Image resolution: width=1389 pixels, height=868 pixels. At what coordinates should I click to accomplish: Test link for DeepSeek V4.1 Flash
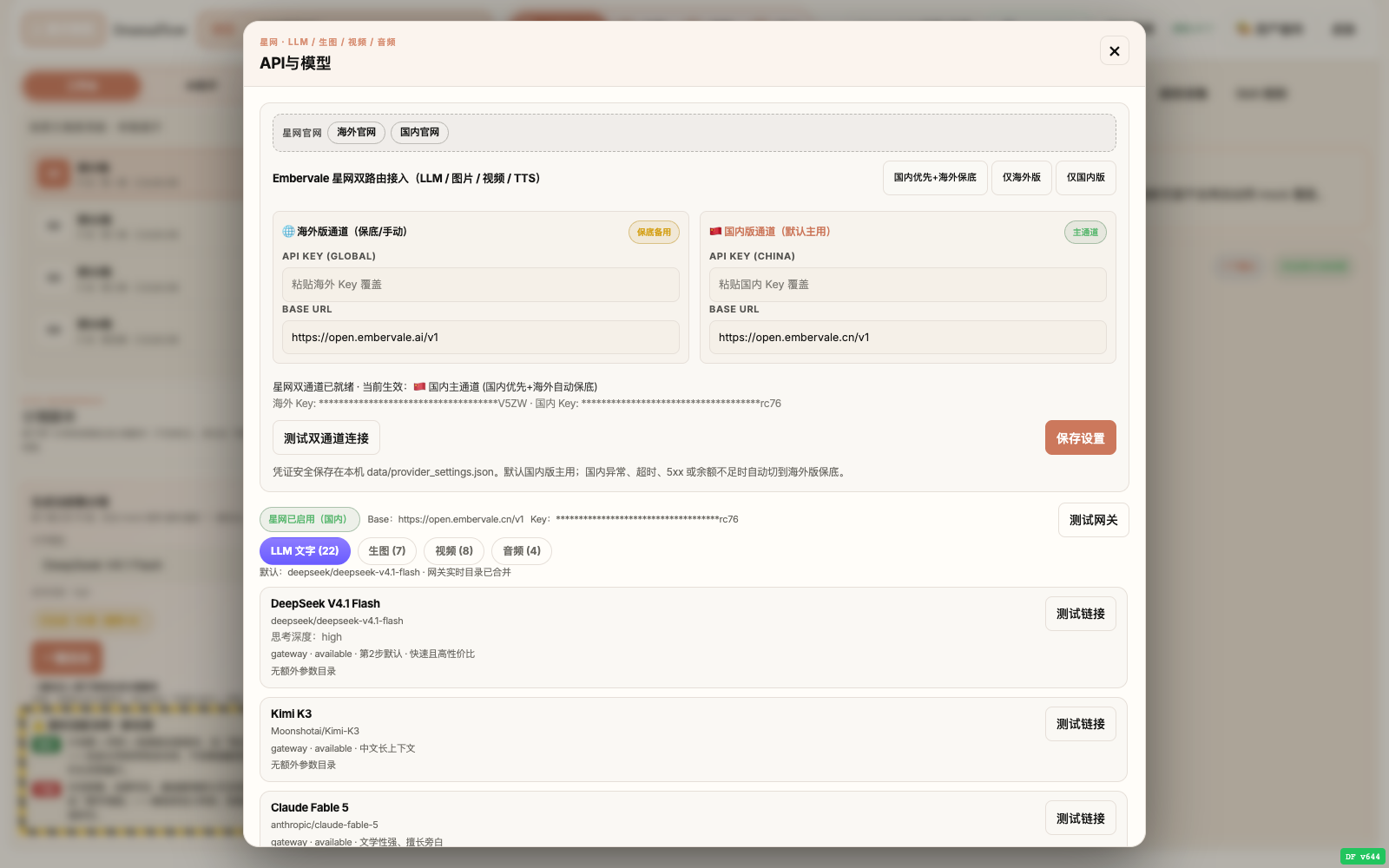[x=1081, y=614]
